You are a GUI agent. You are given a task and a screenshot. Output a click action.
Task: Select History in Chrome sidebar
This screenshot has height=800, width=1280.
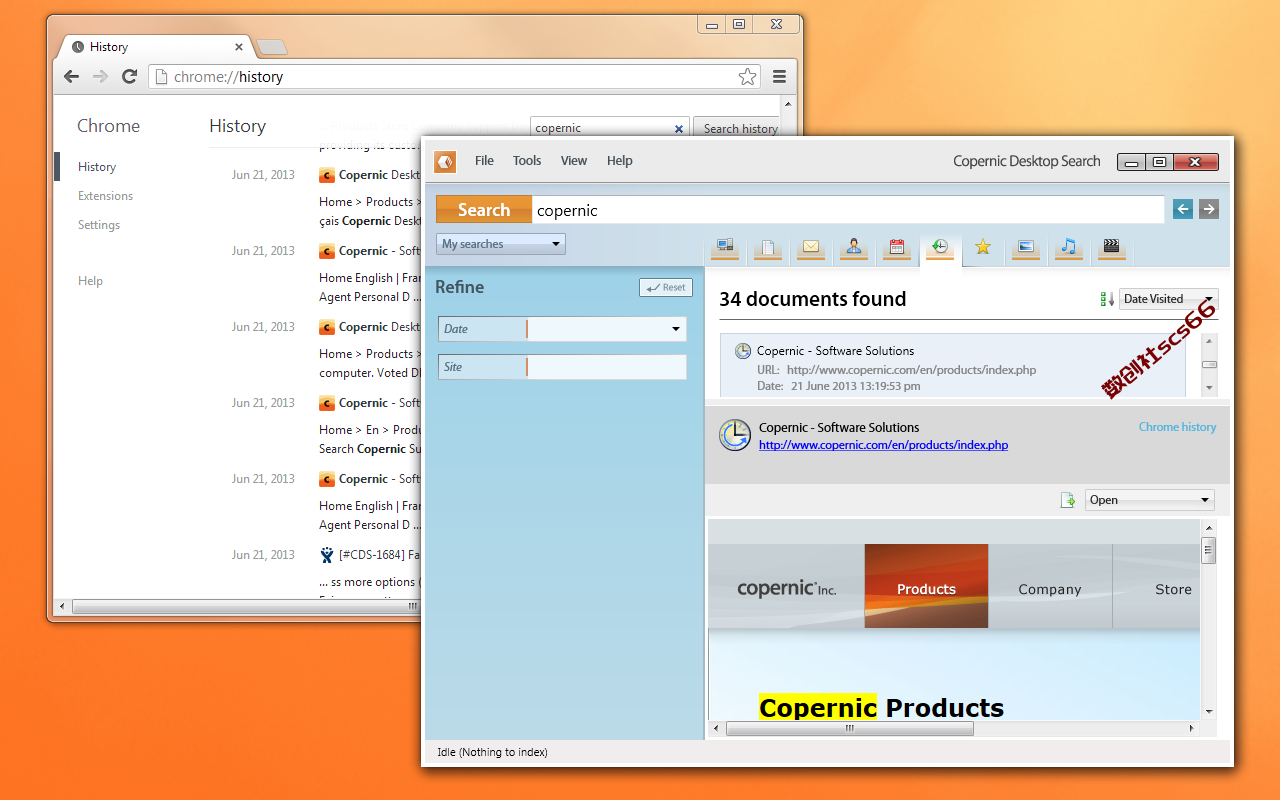click(x=97, y=167)
